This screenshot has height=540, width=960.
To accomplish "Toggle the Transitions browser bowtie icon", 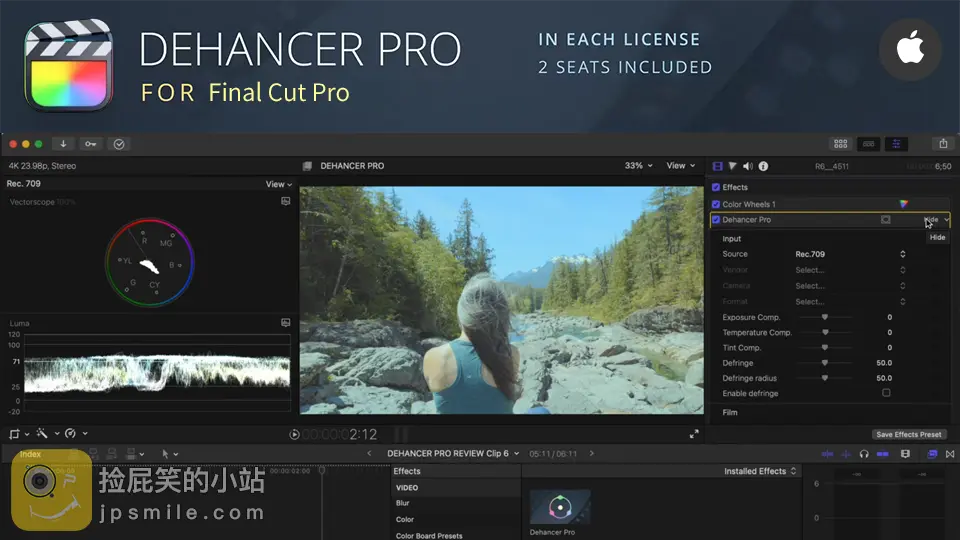I will (950, 454).
